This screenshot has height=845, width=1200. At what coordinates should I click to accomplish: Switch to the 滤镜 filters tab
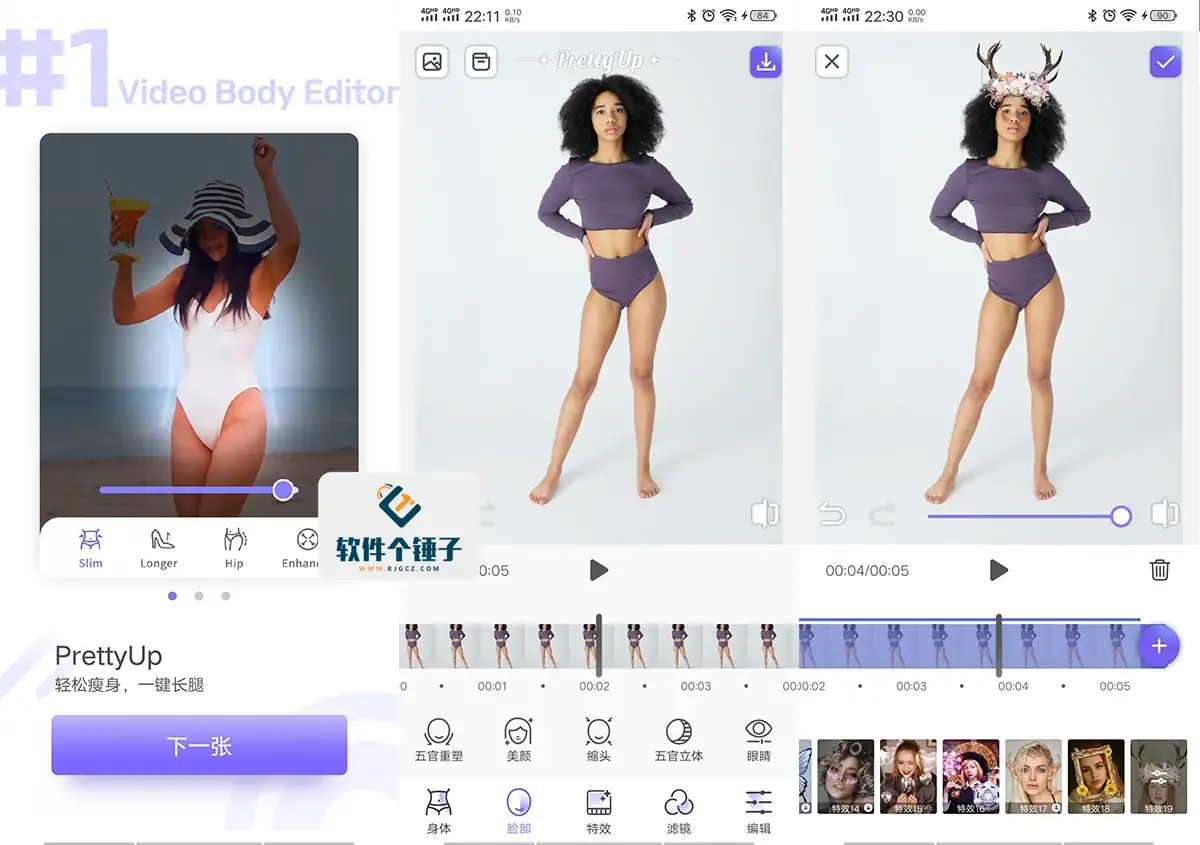pos(679,811)
